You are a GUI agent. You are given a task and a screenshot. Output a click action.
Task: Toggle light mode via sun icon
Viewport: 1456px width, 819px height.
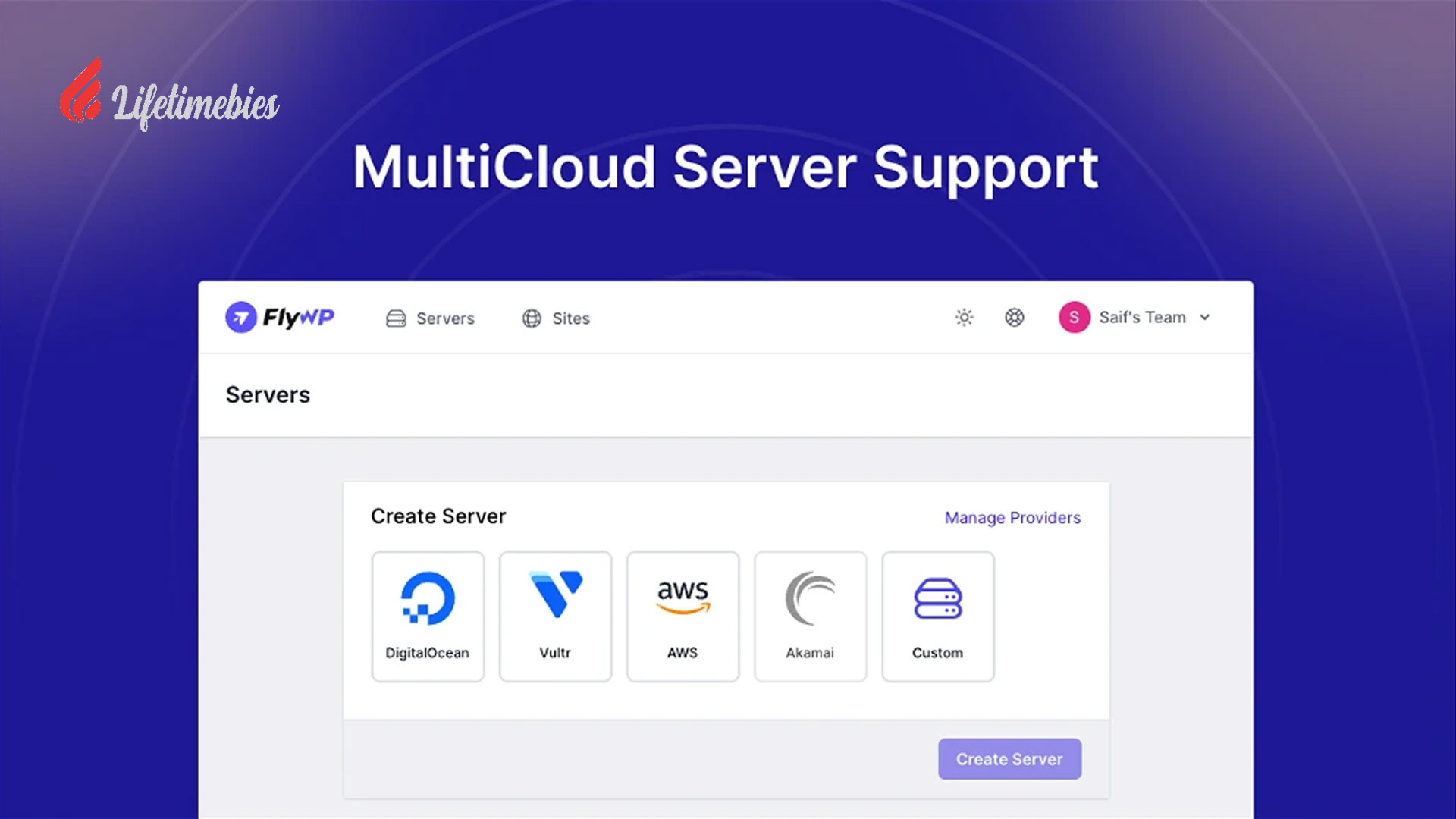click(x=964, y=318)
